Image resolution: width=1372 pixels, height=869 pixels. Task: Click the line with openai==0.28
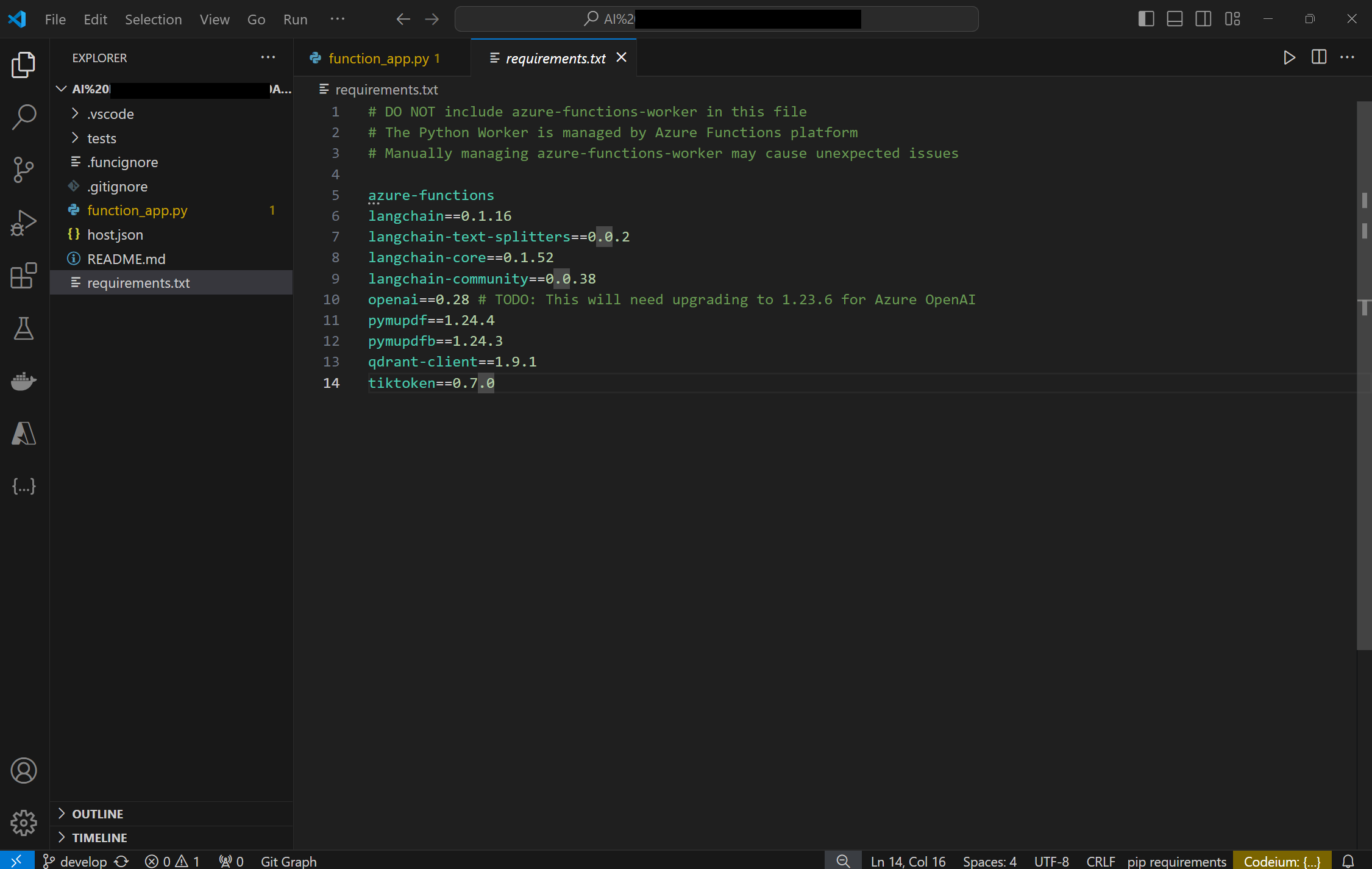pyautogui.click(x=672, y=299)
